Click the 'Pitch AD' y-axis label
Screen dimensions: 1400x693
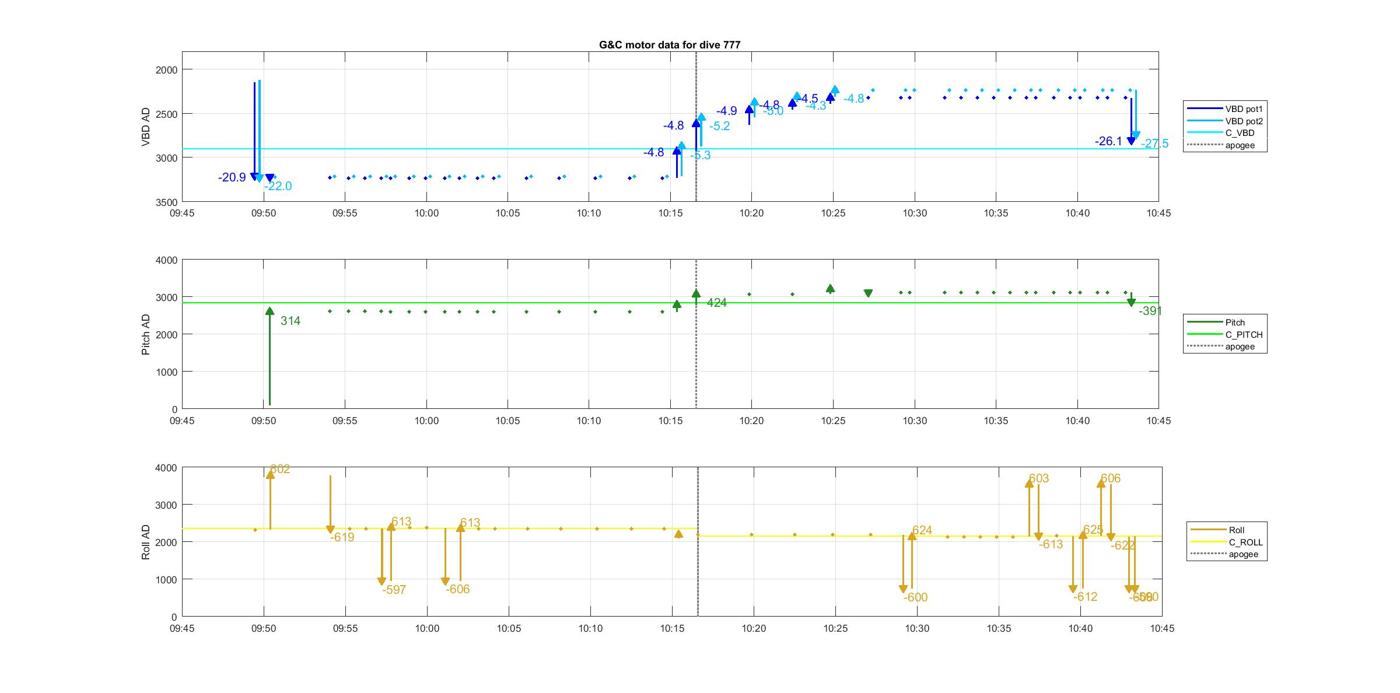tap(146, 335)
